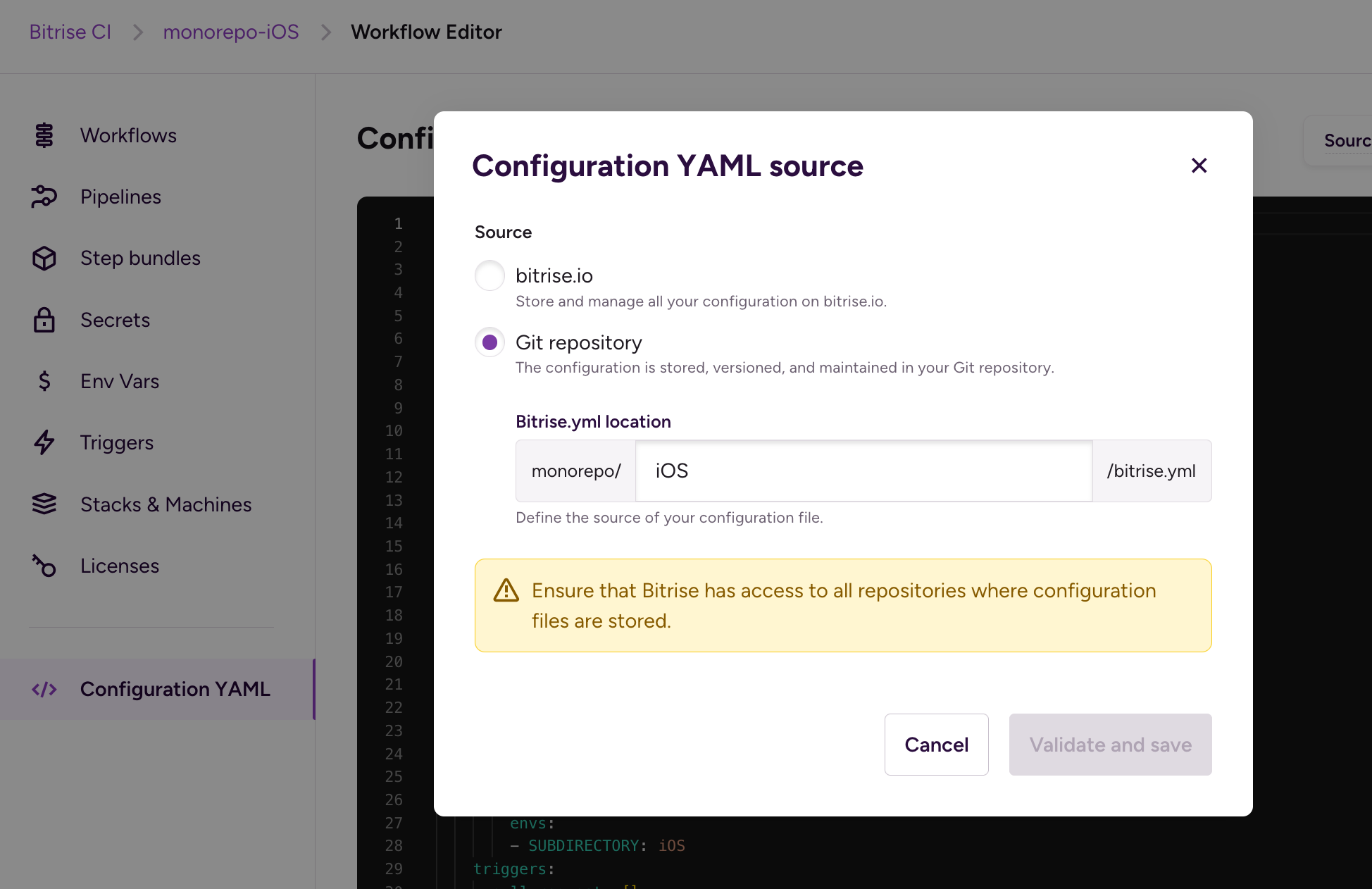Click the 'Workflow Editor' breadcrumb text
Viewport: 1372px width, 889px height.
click(426, 32)
